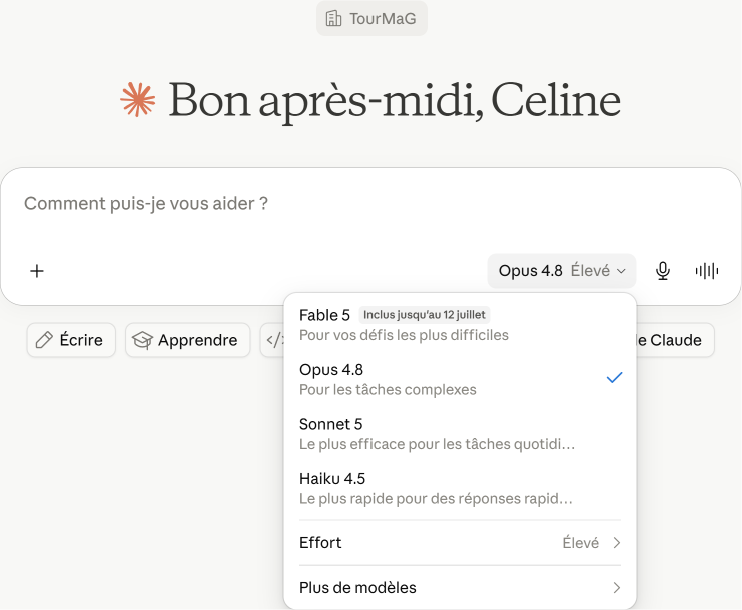
Task: Click the plus attachment icon
Action: point(37,271)
